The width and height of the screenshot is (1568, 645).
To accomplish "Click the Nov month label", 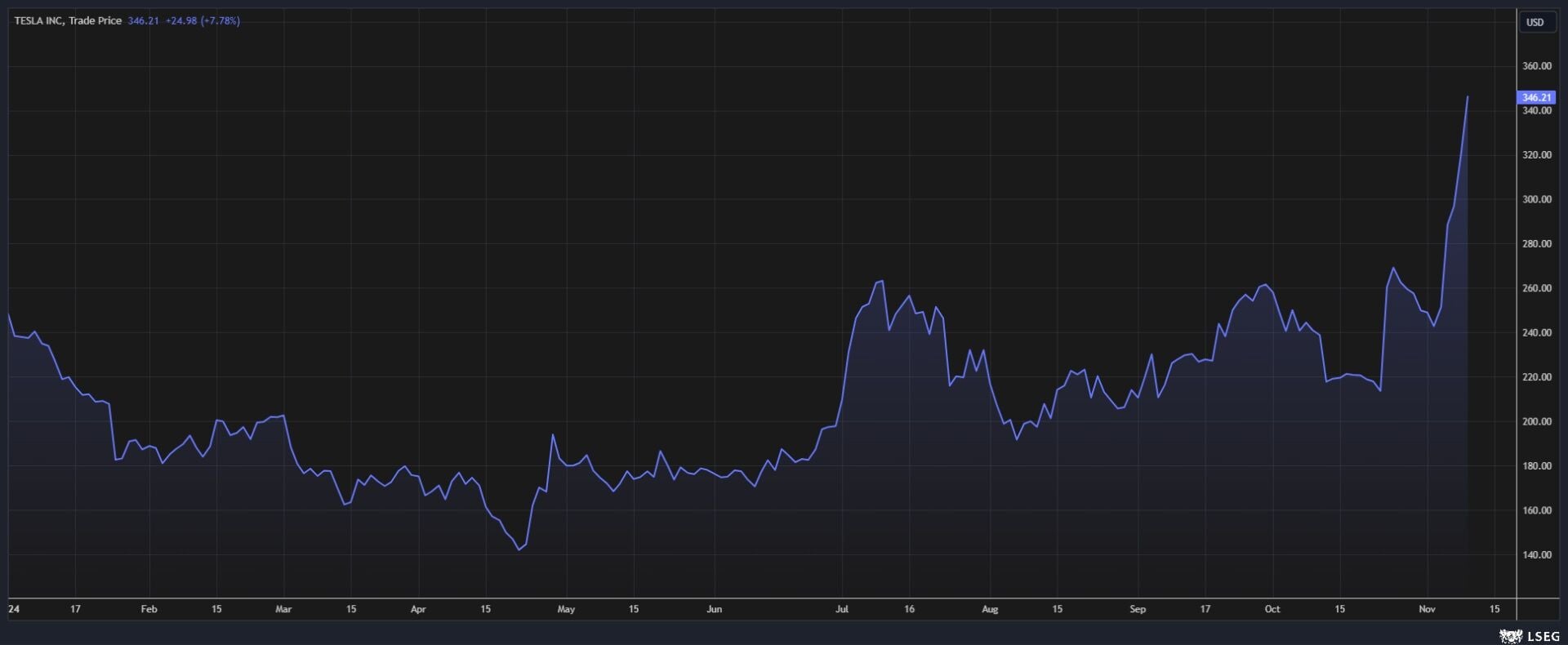I will (1427, 609).
